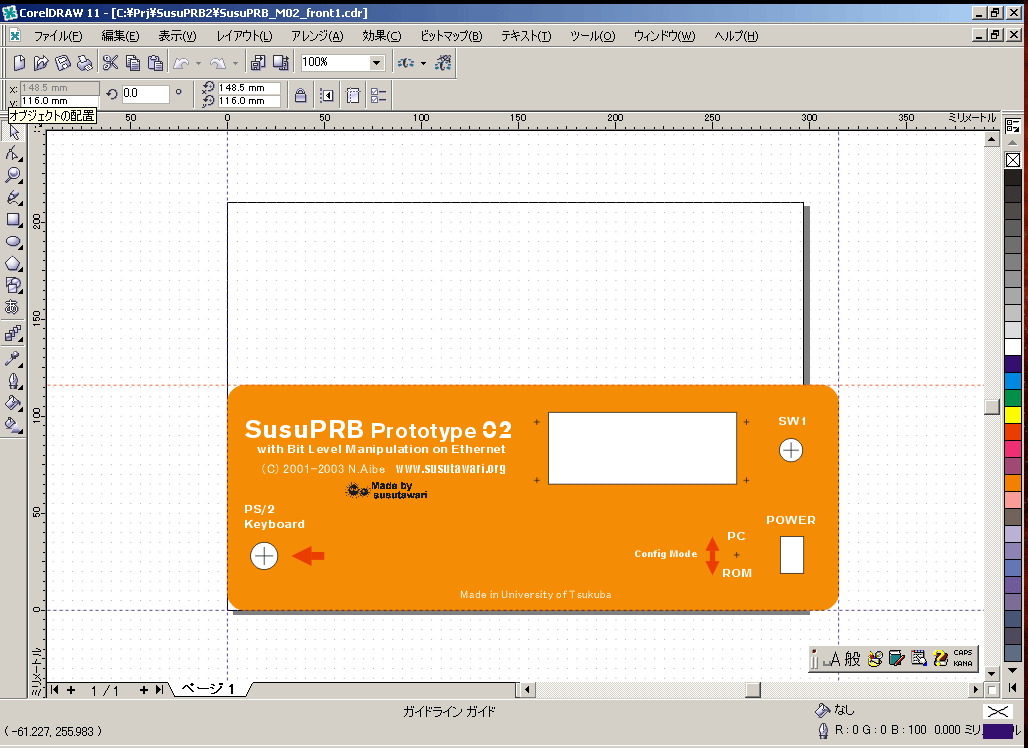Open the ファイル(F) menu

click(x=58, y=36)
